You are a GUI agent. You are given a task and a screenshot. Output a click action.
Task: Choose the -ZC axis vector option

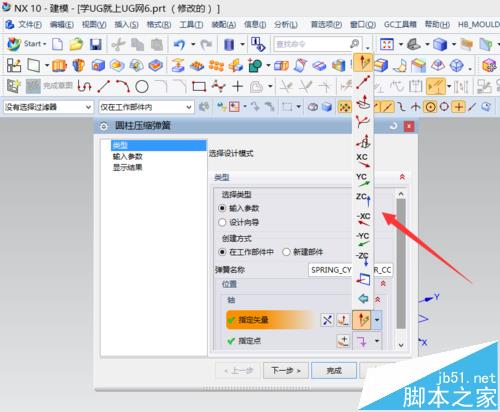click(363, 259)
